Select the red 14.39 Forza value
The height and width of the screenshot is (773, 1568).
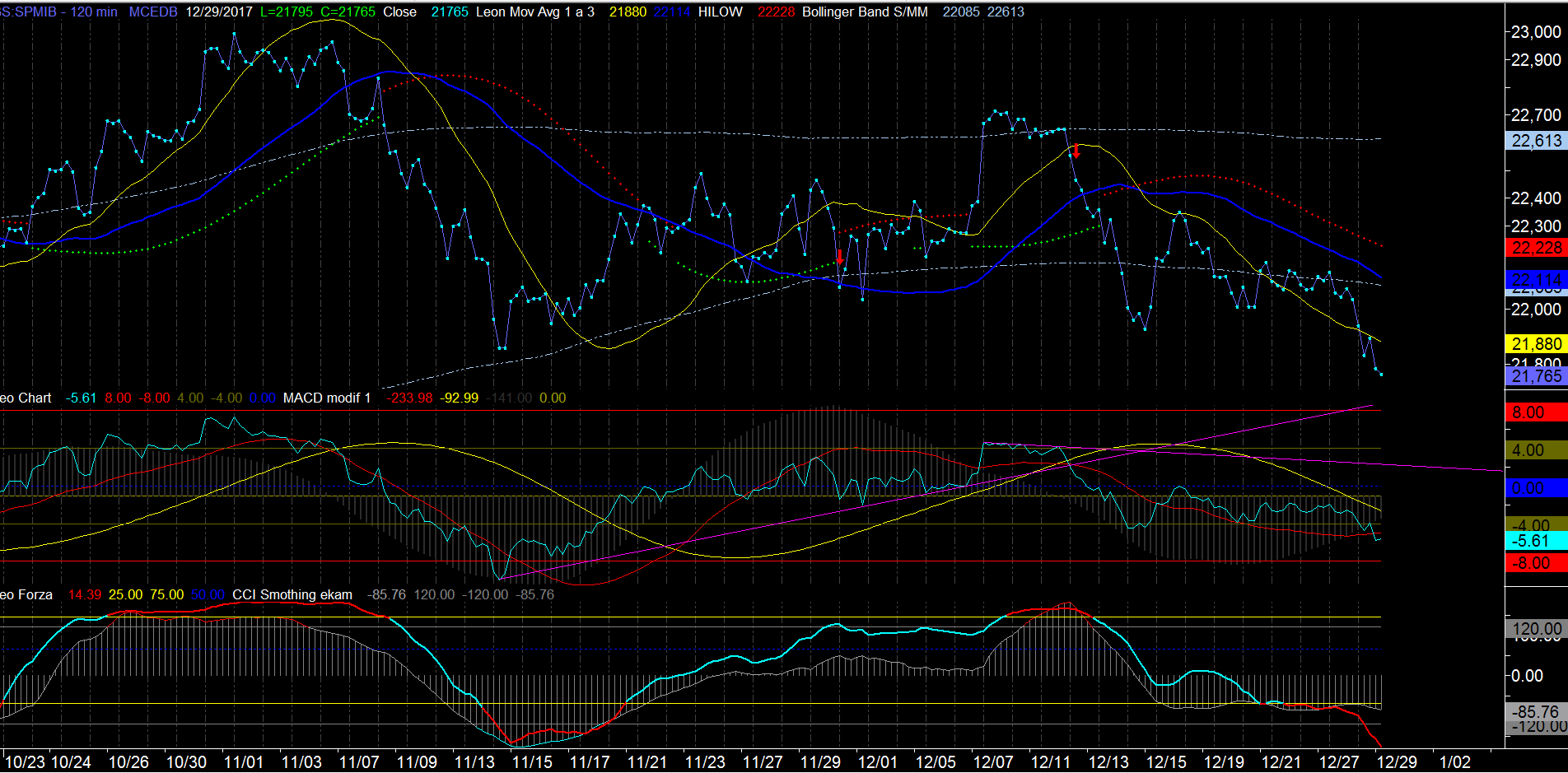[x=85, y=595]
